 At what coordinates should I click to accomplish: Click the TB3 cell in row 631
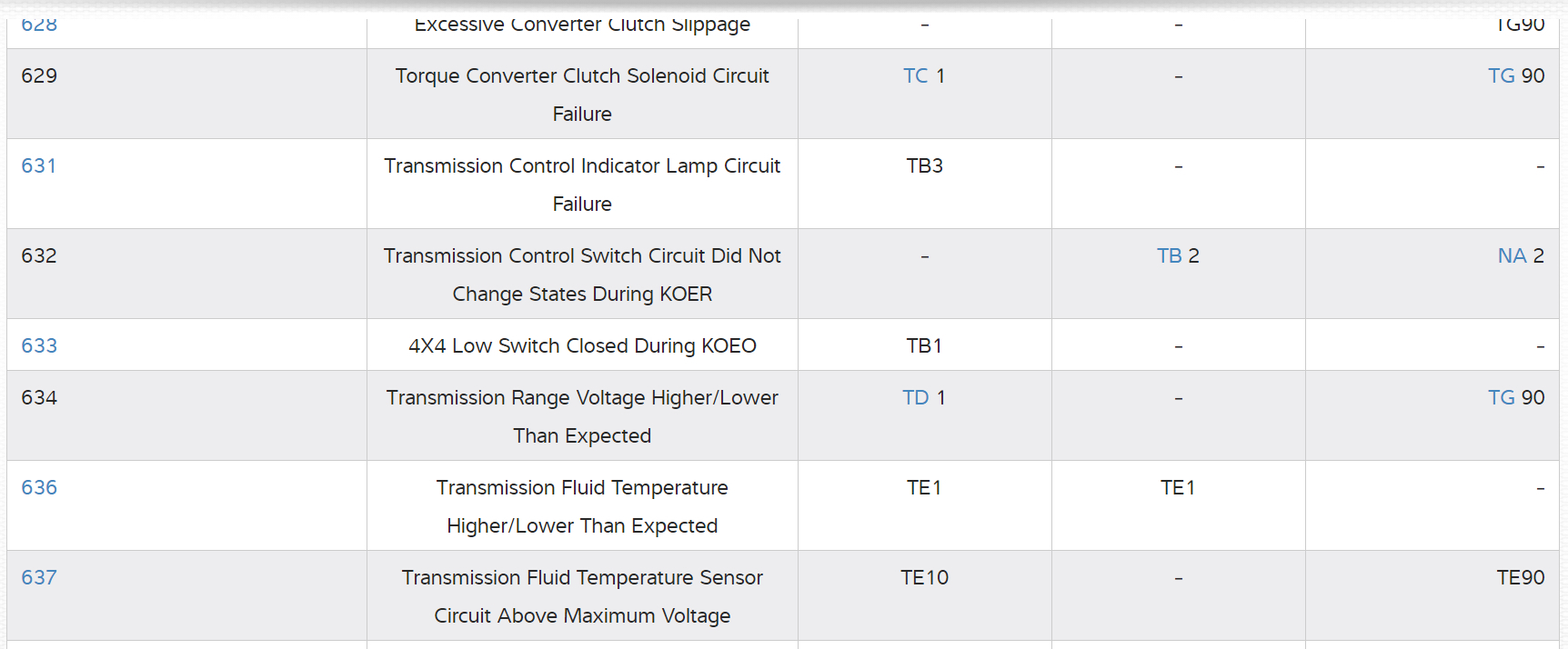pyautogui.click(x=924, y=165)
